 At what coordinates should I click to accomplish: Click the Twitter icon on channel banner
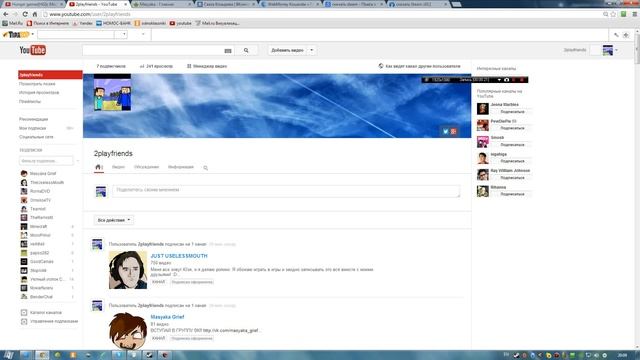446,131
